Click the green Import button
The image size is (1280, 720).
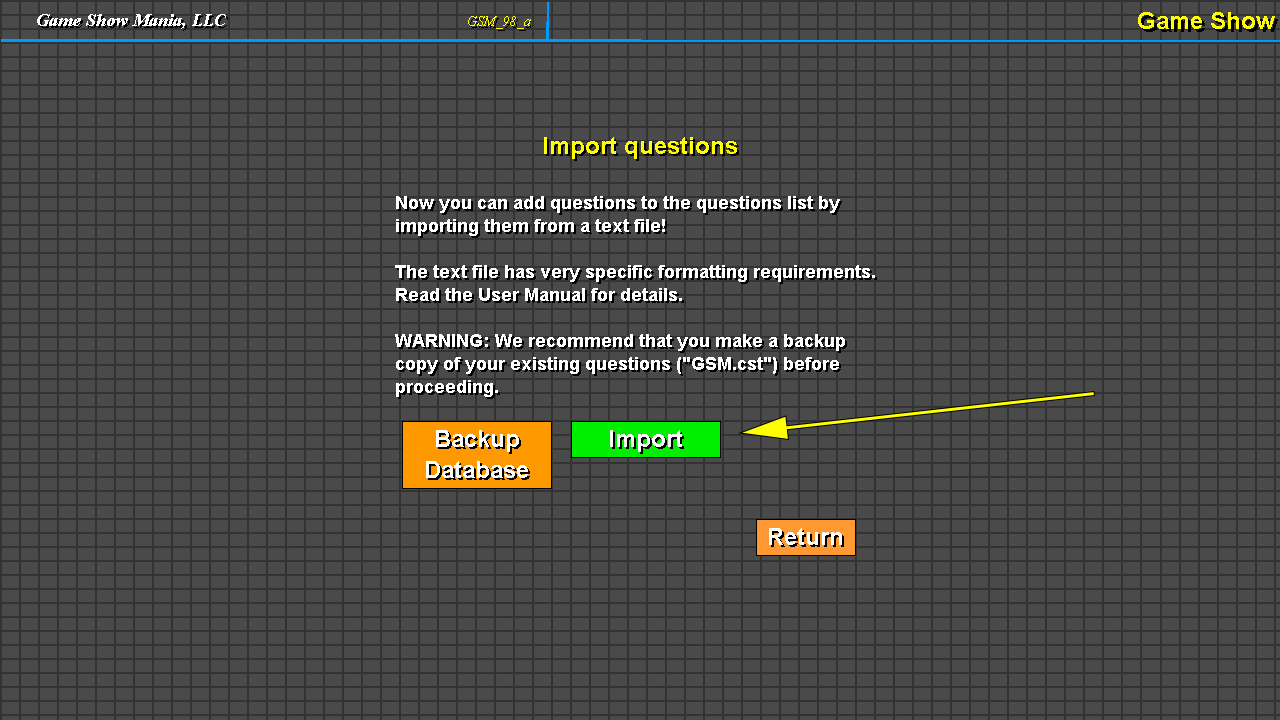coord(645,440)
